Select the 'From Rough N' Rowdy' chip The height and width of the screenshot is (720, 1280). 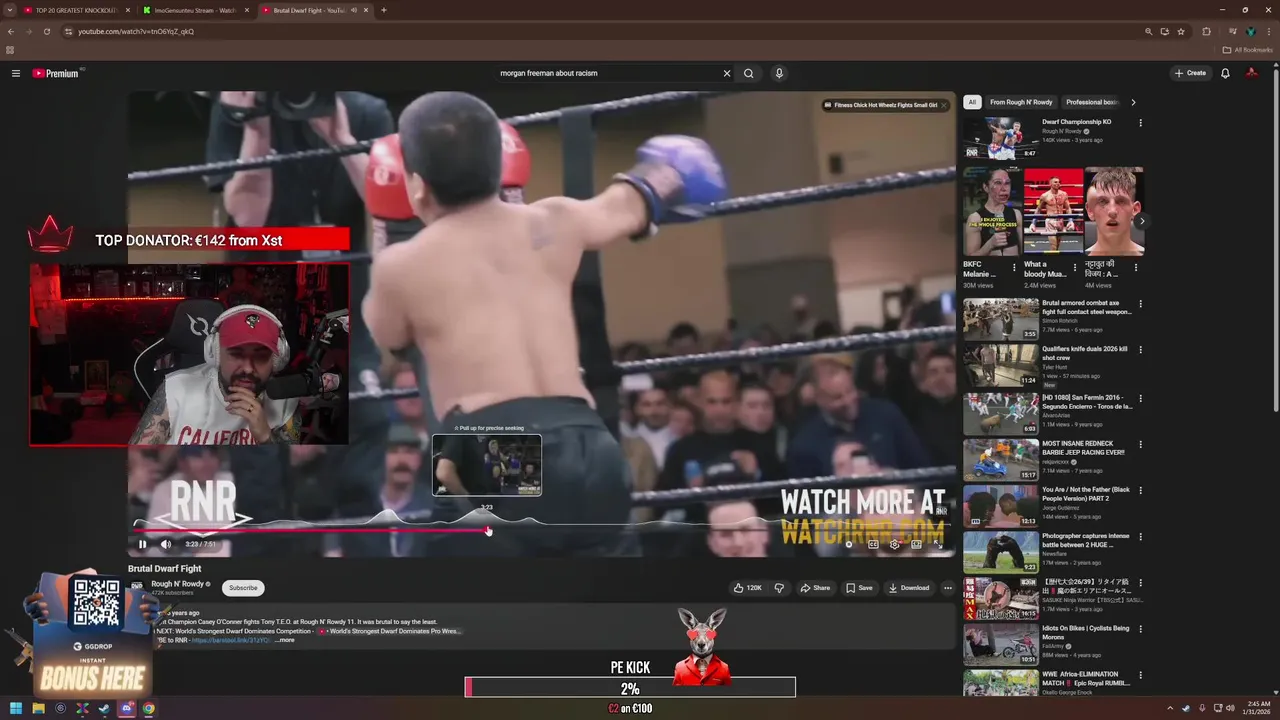pyautogui.click(x=1021, y=102)
